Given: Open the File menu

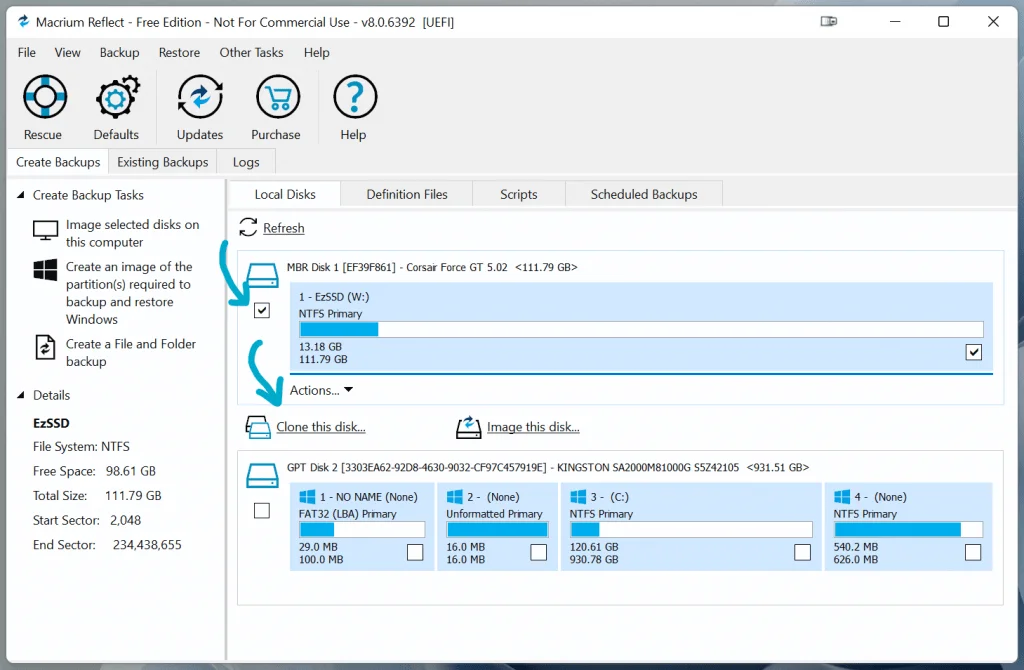Looking at the screenshot, I should tap(27, 52).
